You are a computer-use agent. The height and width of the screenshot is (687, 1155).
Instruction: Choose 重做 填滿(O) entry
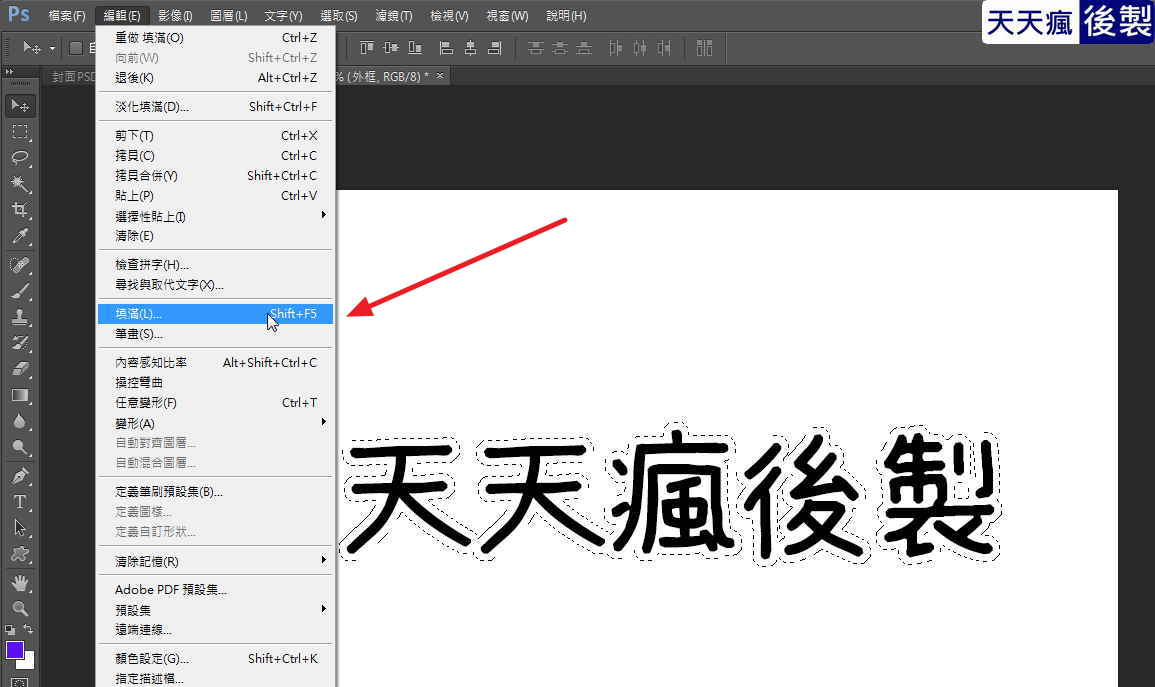(215, 38)
